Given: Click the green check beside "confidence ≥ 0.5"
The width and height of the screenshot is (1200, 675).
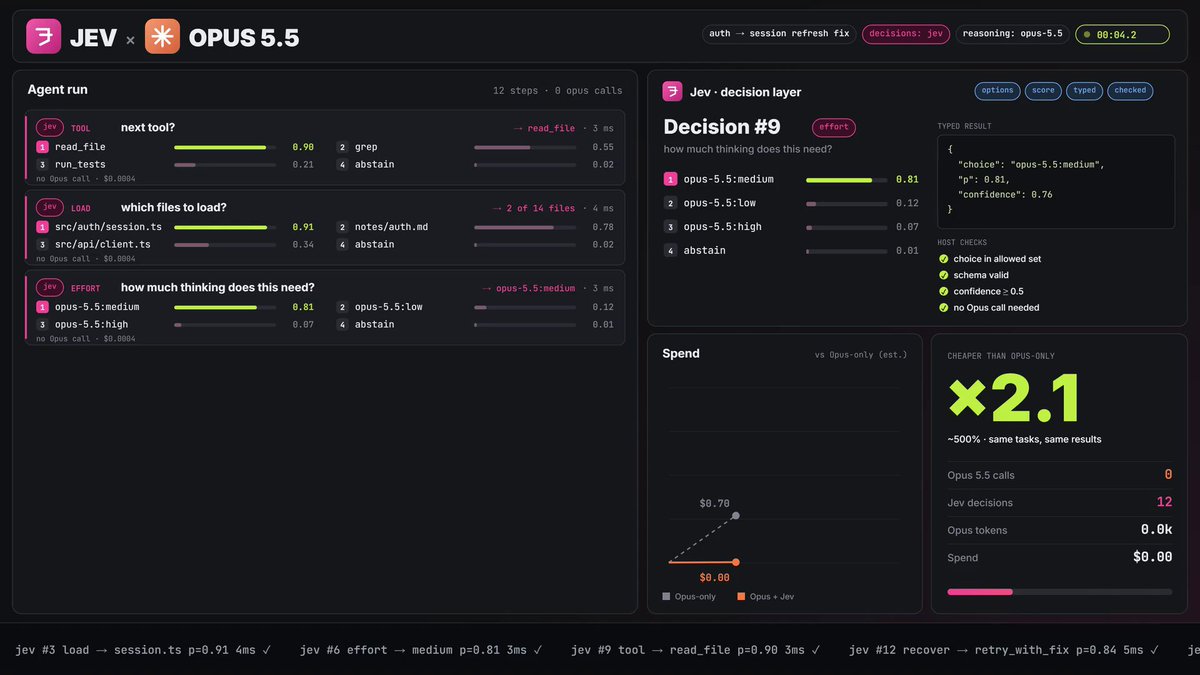Looking at the screenshot, I should (944, 291).
